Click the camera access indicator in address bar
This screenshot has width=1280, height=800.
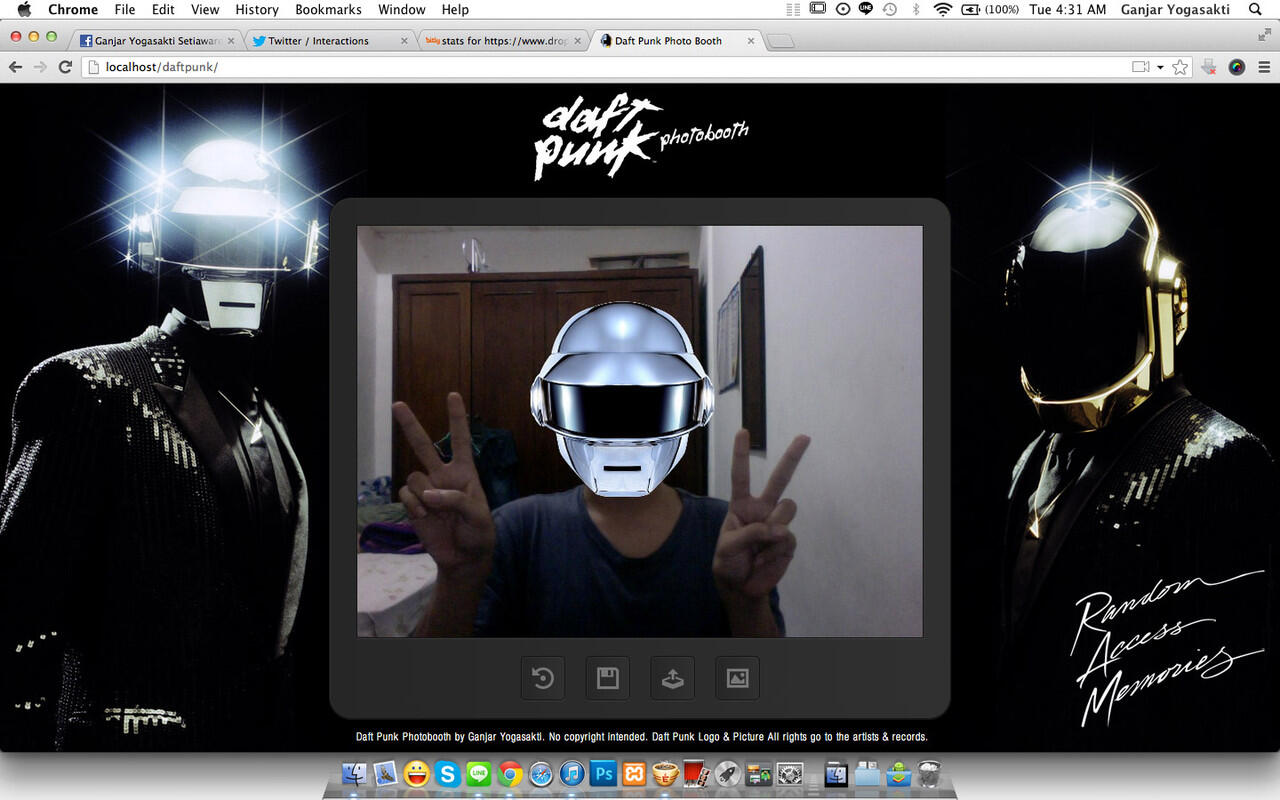(1140, 67)
